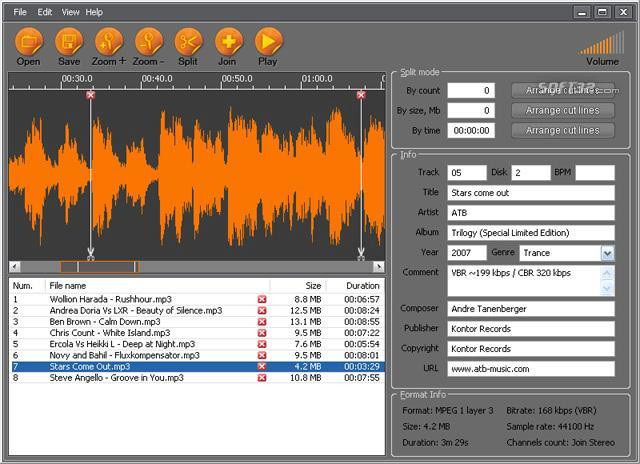The height and width of the screenshot is (464, 640).
Task: Click Arrange cut lines for By count
Action: click(x=562, y=90)
